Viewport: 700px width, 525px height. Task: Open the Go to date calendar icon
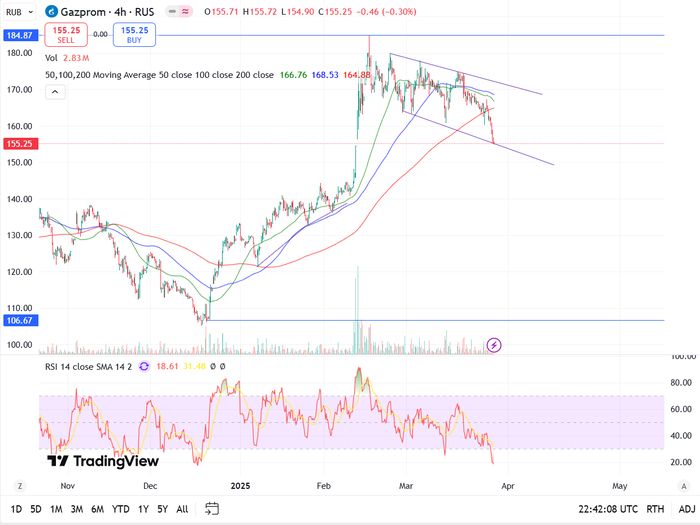click(x=212, y=508)
